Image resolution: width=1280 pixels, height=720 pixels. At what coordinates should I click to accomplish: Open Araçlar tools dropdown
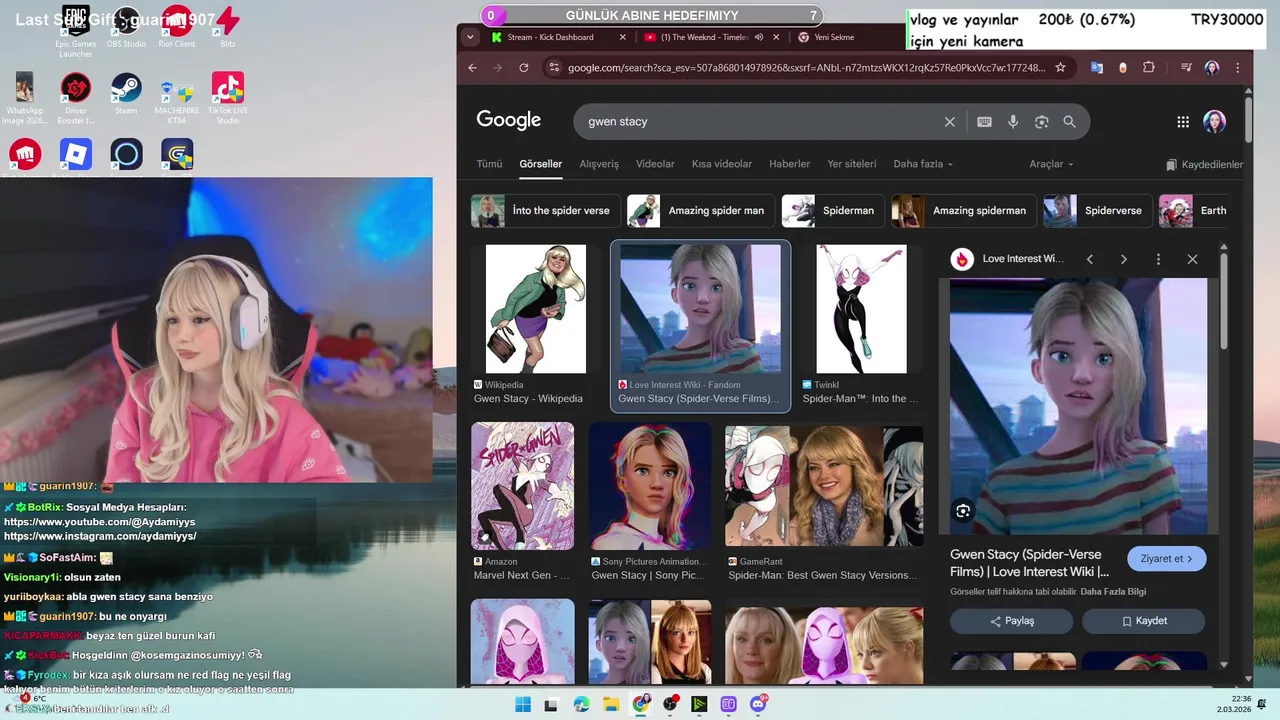(x=1051, y=164)
